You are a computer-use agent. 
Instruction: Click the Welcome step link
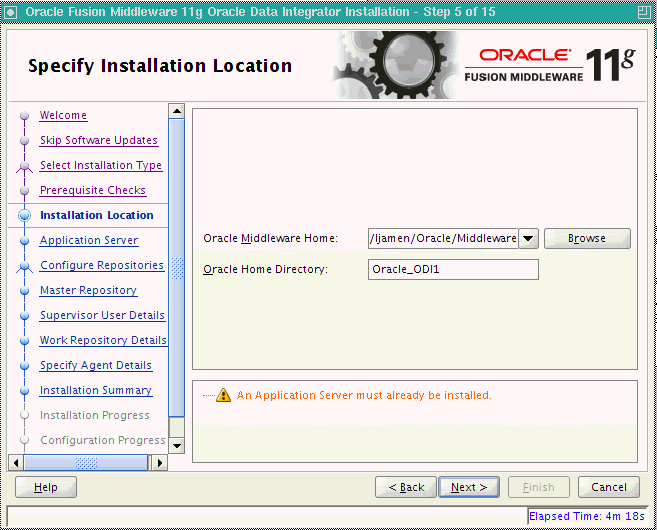click(x=63, y=115)
